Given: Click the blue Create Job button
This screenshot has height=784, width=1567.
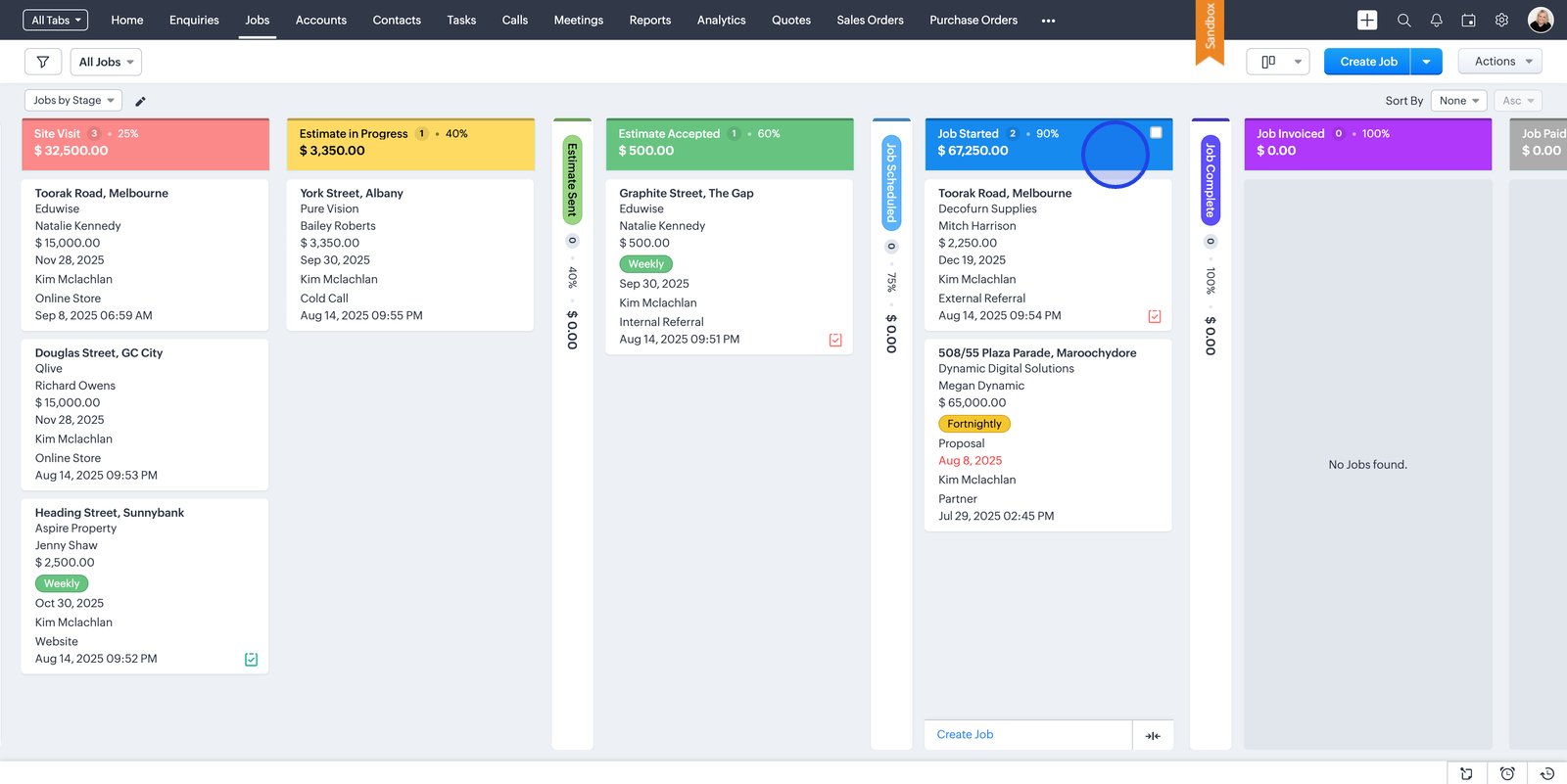Looking at the screenshot, I should (x=1367, y=62).
